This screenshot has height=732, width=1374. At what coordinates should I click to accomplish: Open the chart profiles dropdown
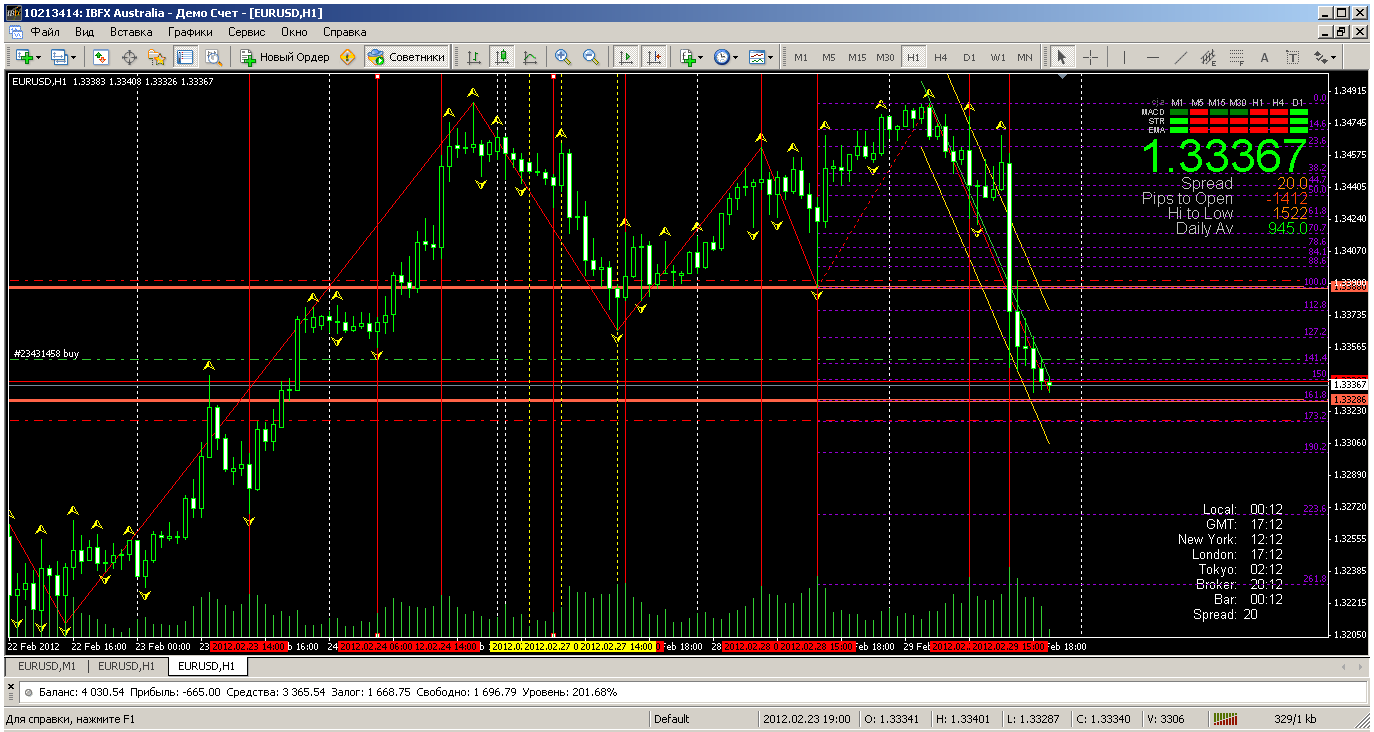point(63,57)
